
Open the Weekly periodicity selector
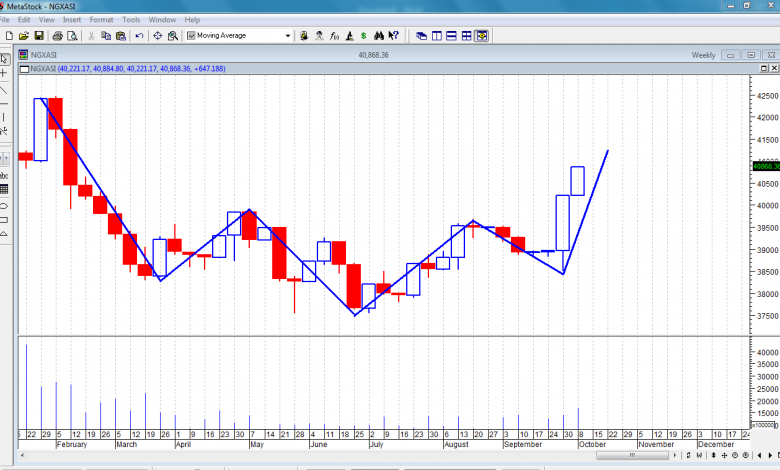click(703, 55)
